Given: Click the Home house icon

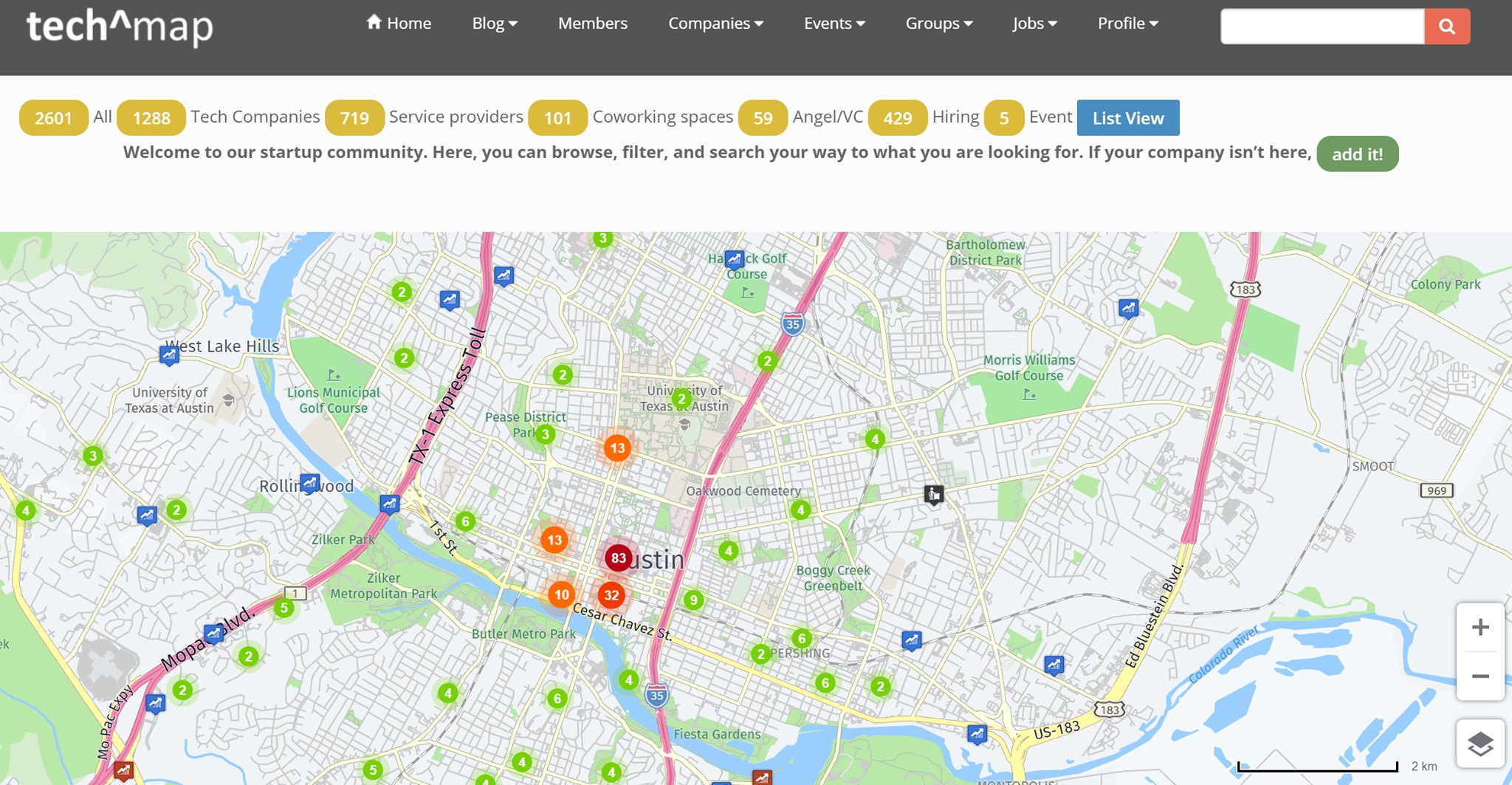Looking at the screenshot, I should click(x=374, y=22).
